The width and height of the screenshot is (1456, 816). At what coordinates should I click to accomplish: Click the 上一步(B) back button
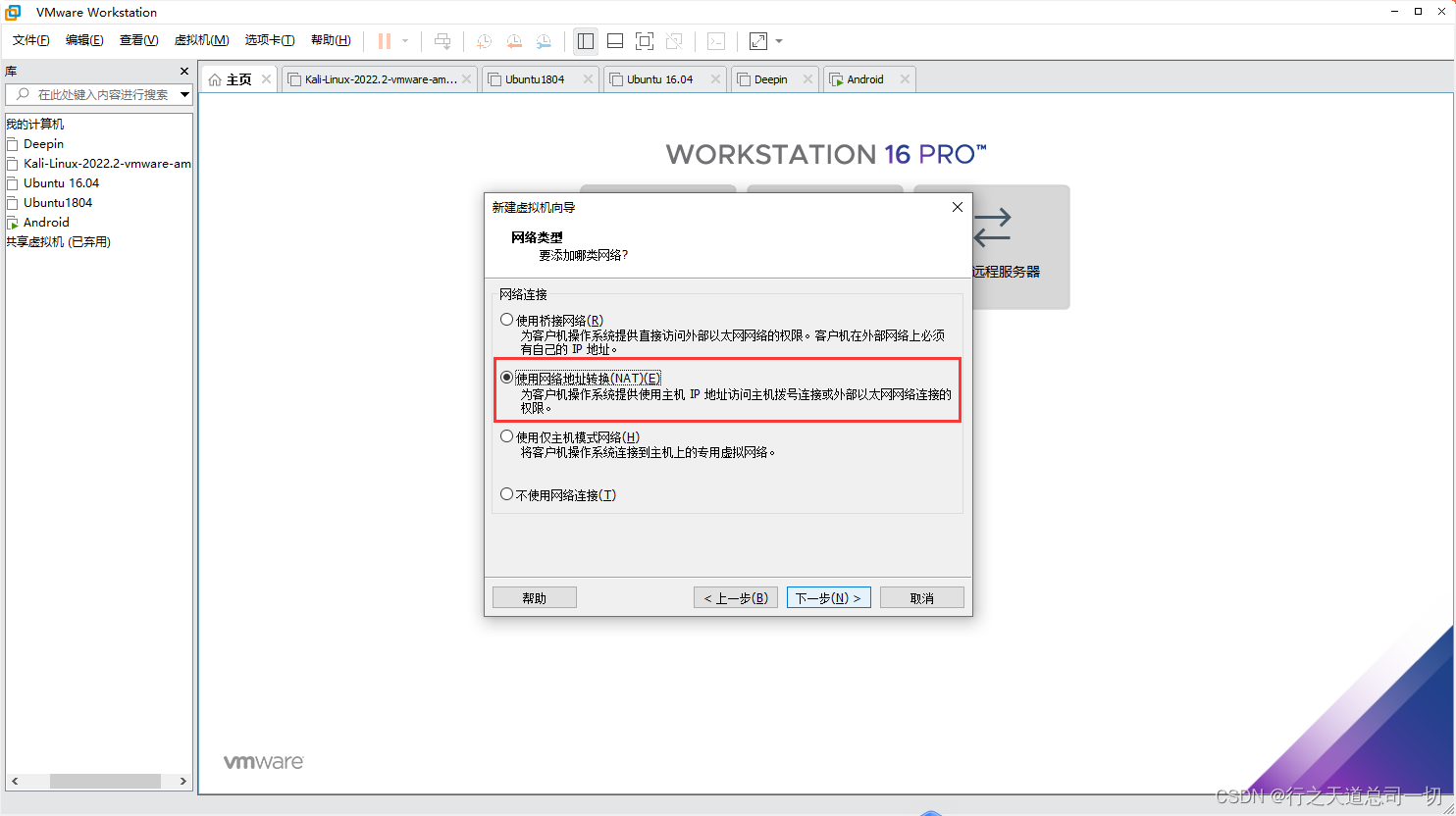click(x=736, y=597)
